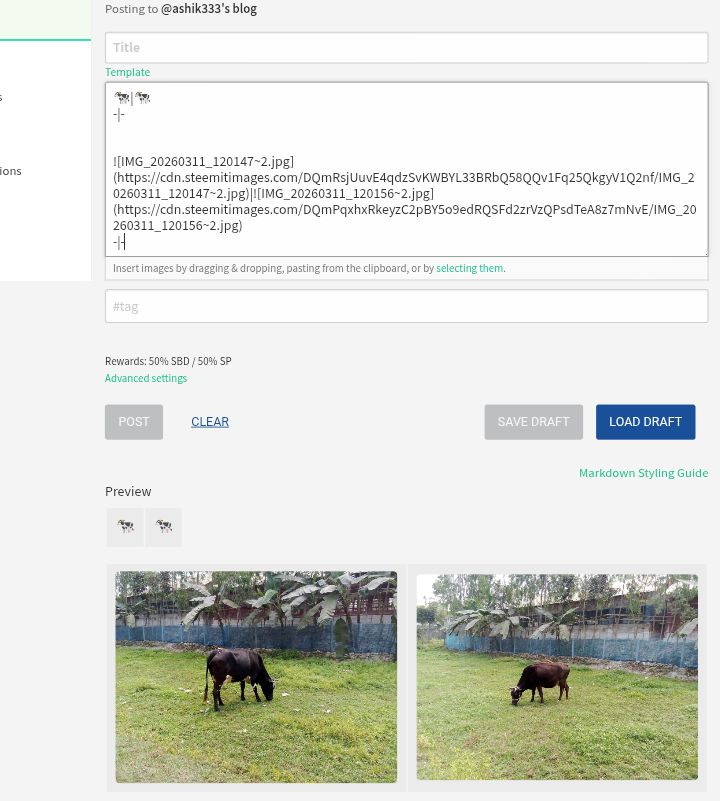Click the Title input field
This screenshot has height=801, width=720.
coord(406,48)
